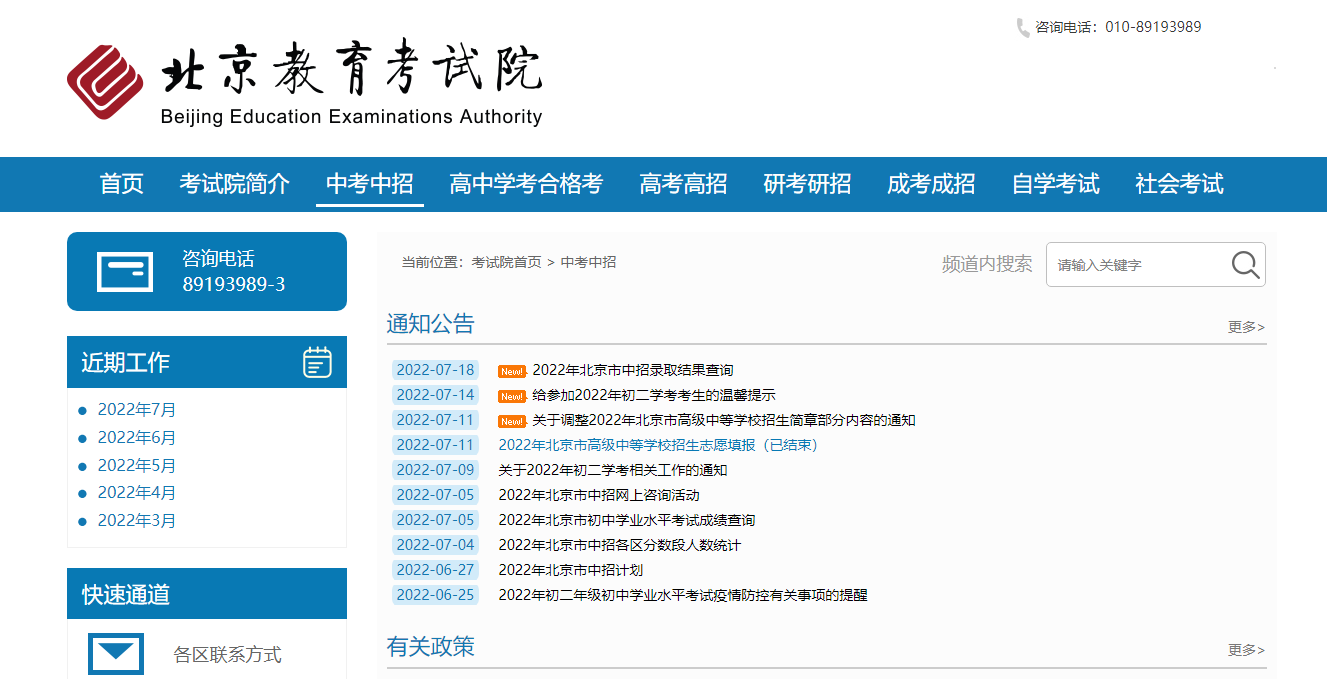Go to 研考研招 section
Image resolution: width=1327 pixels, height=679 pixels.
click(x=807, y=184)
